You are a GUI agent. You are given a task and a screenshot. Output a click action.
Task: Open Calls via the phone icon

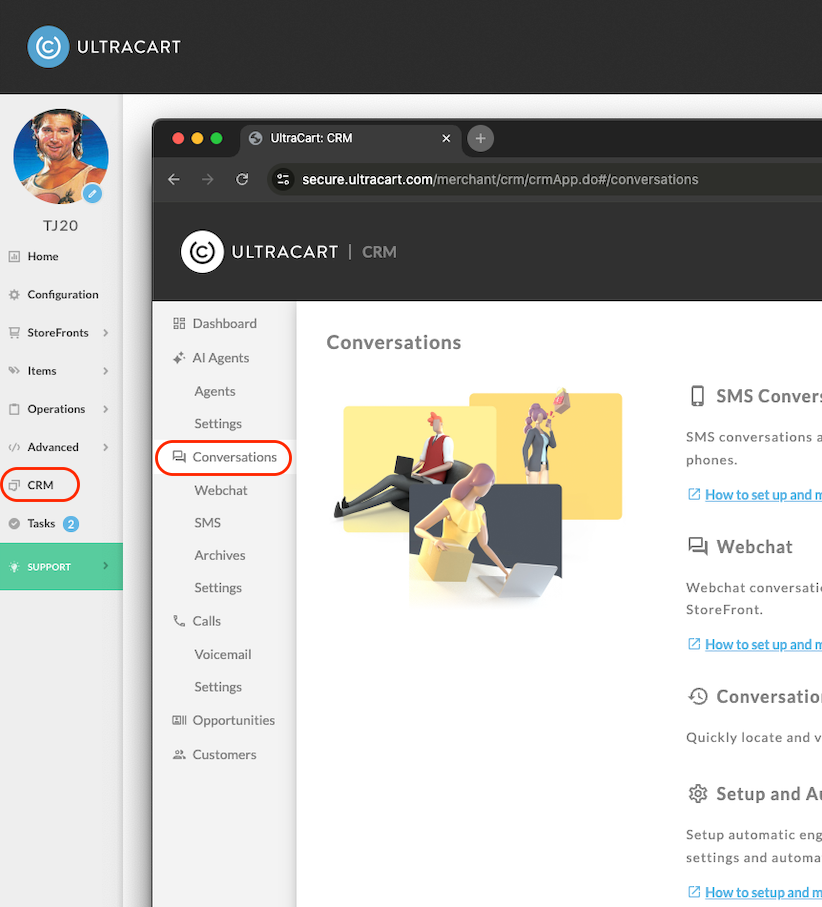click(x=179, y=621)
